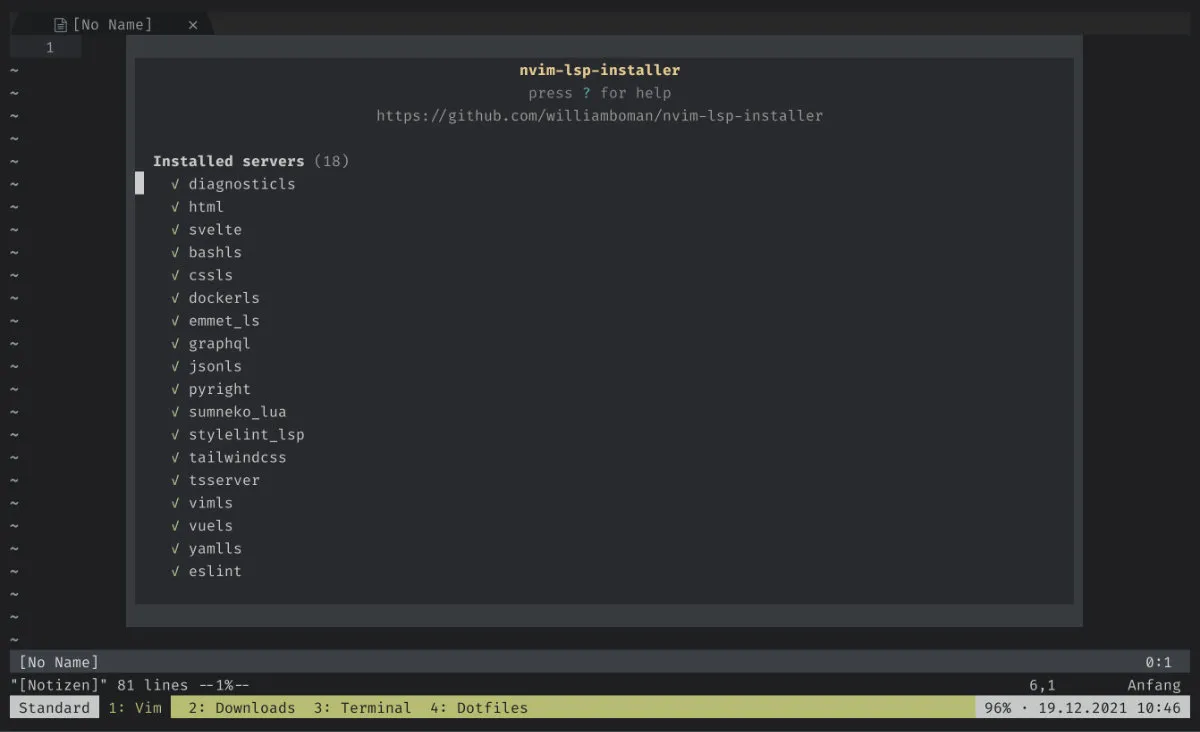The width and height of the screenshot is (1200, 732).
Task: Click the checkmark next to eslint
Action: coord(175,571)
